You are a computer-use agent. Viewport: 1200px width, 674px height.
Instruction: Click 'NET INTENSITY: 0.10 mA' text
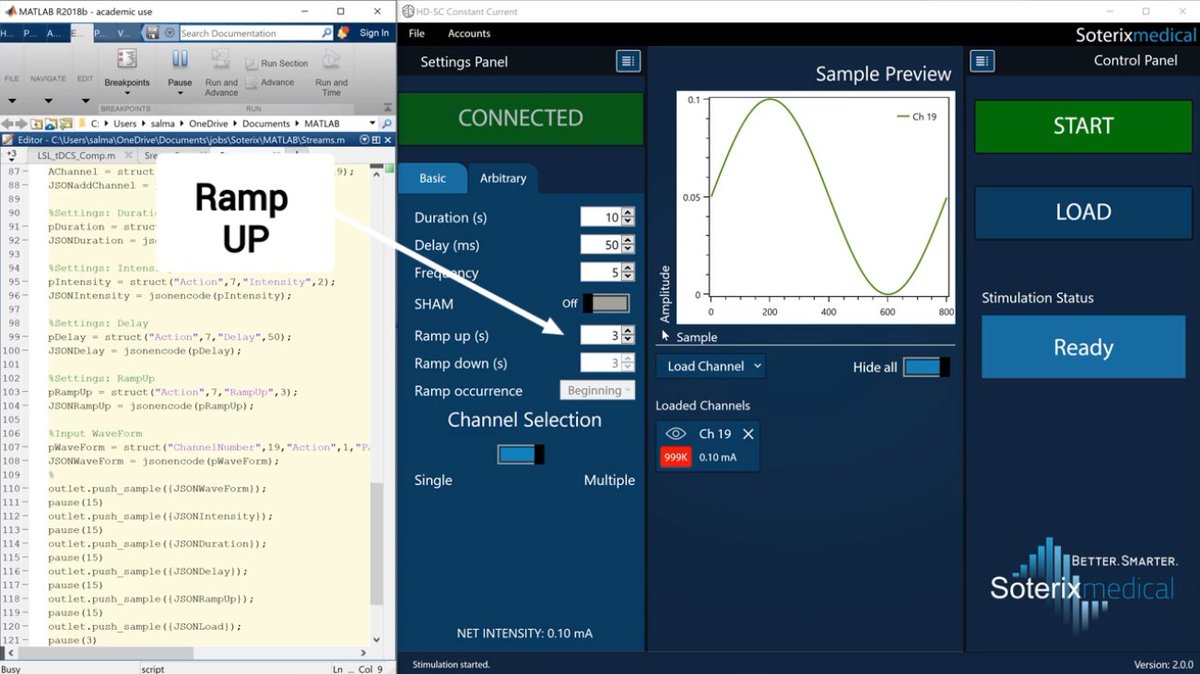pos(525,633)
